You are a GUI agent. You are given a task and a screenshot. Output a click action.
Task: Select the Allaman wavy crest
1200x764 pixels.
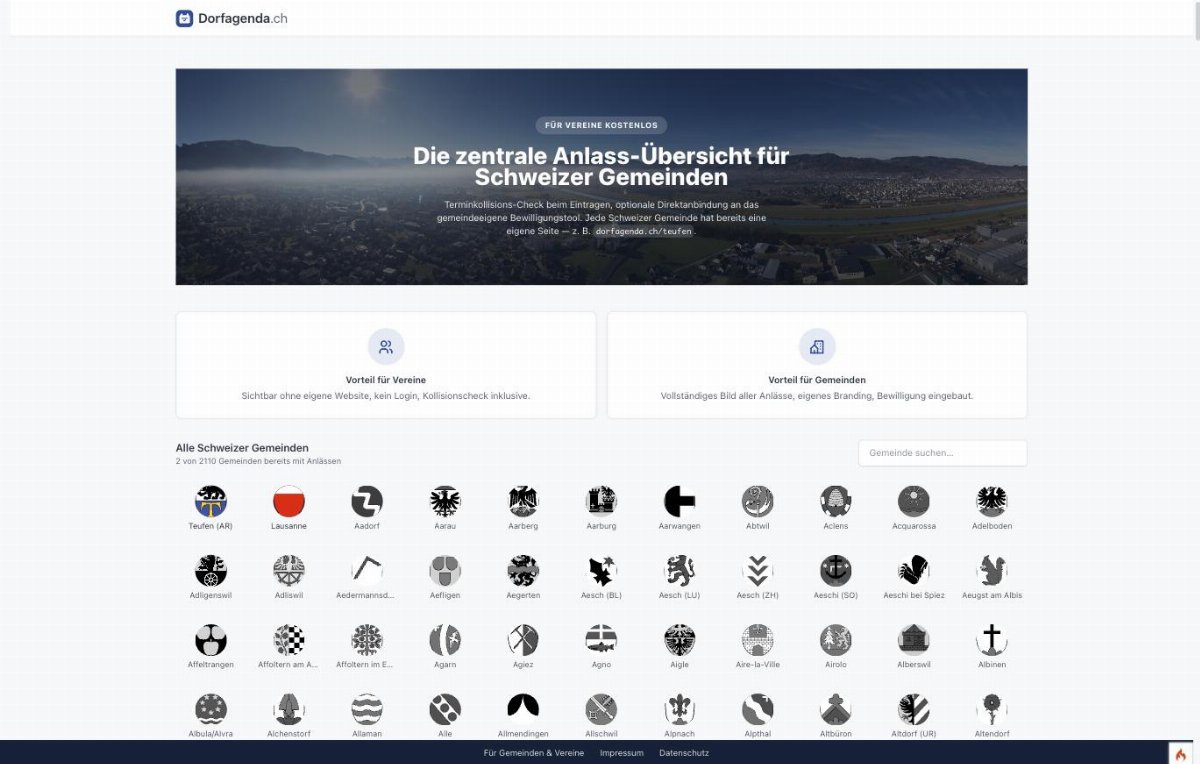point(367,709)
